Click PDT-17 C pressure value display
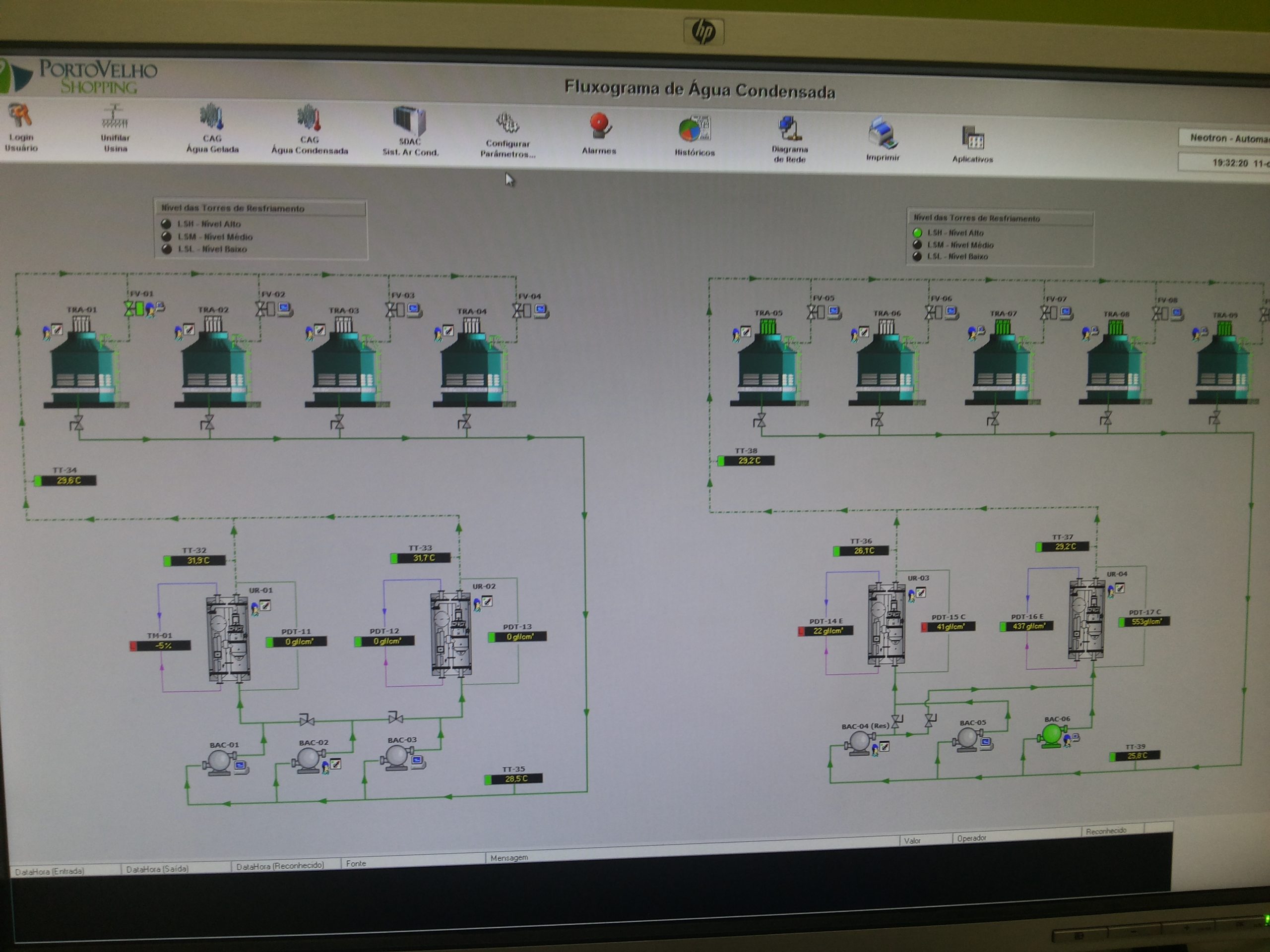This screenshot has width=1270, height=952. click(1145, 622)
